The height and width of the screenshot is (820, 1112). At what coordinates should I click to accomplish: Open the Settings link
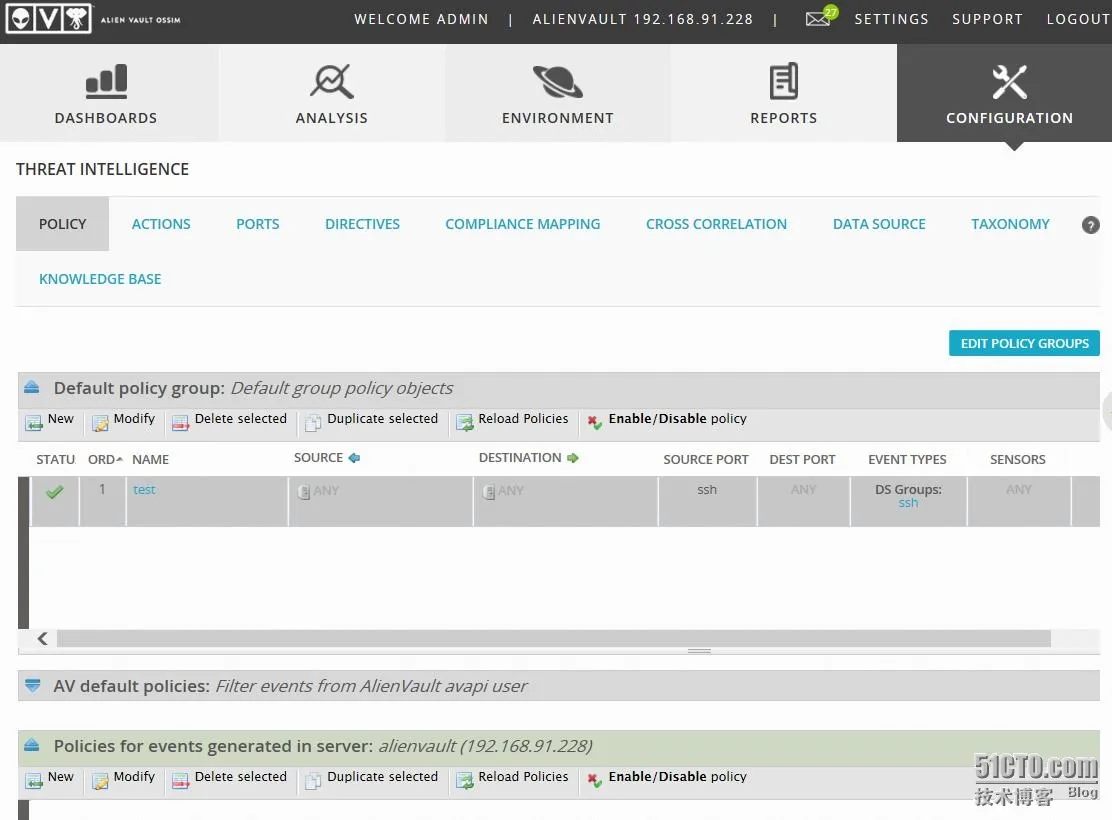tap(891, 19)
